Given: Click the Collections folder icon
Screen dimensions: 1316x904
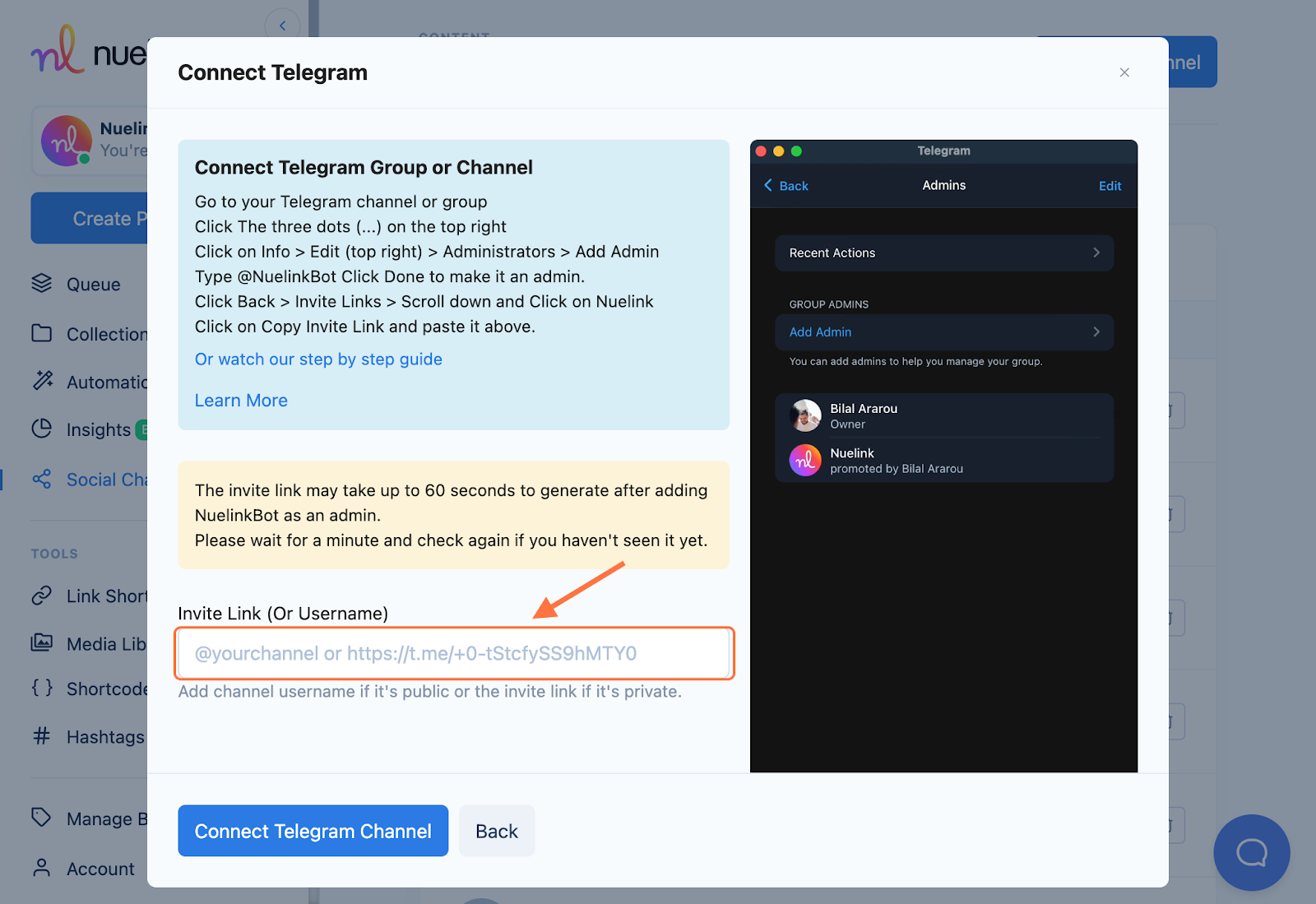Looking at the screenshot, I should pyautogui.click(x=41, y=333).
